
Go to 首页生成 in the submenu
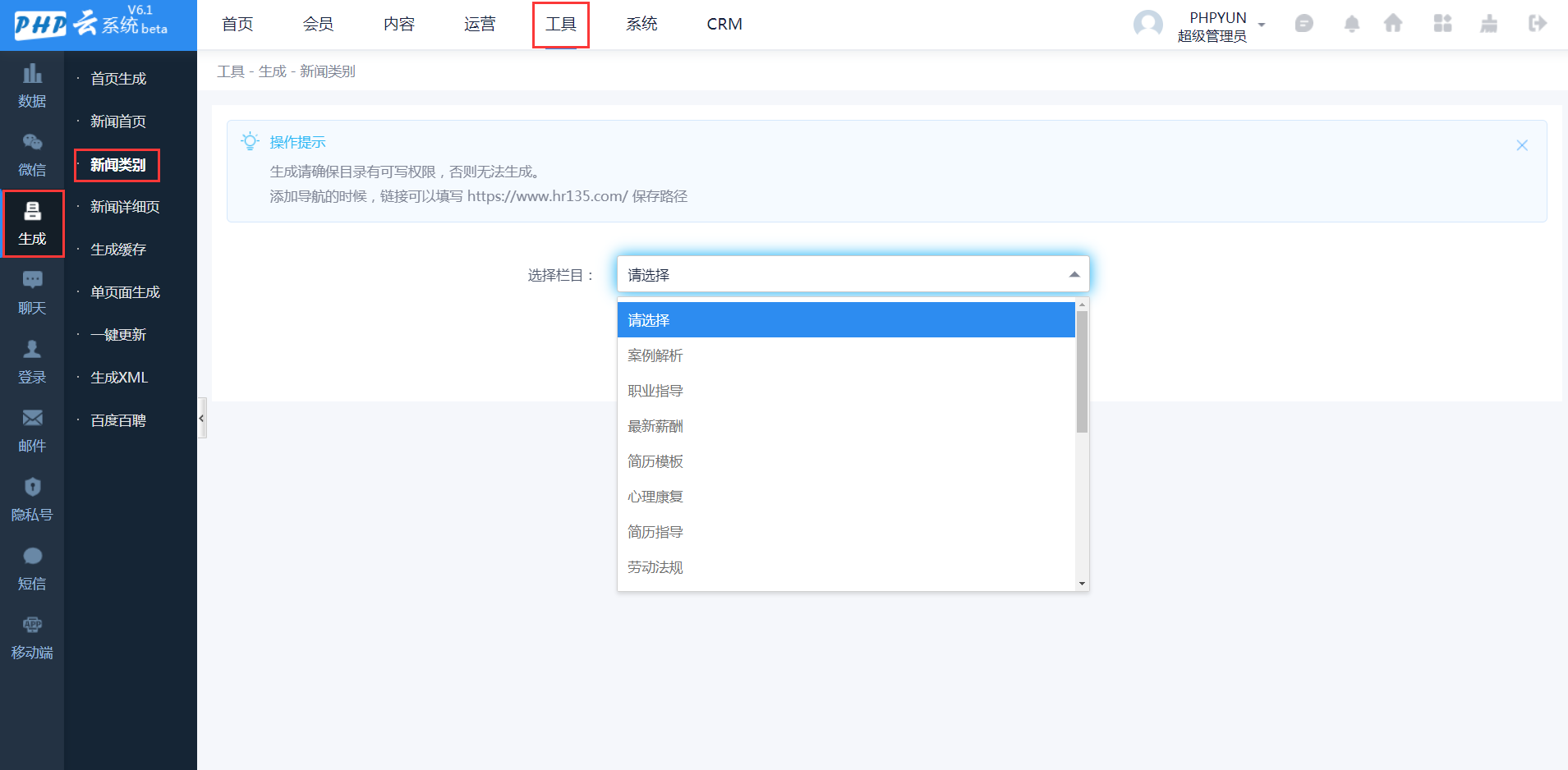click(118, 79)
